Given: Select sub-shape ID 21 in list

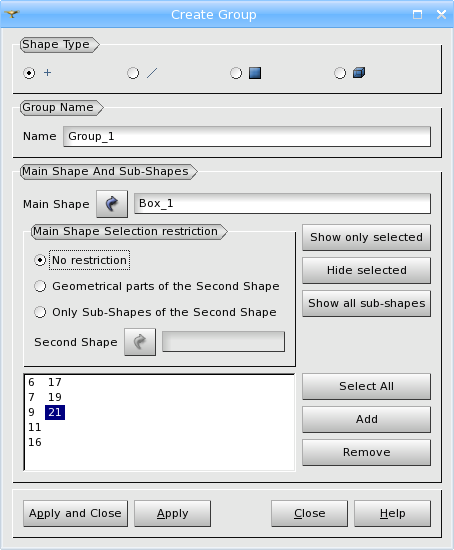Looking at the screenshot, I should (55, 412).
